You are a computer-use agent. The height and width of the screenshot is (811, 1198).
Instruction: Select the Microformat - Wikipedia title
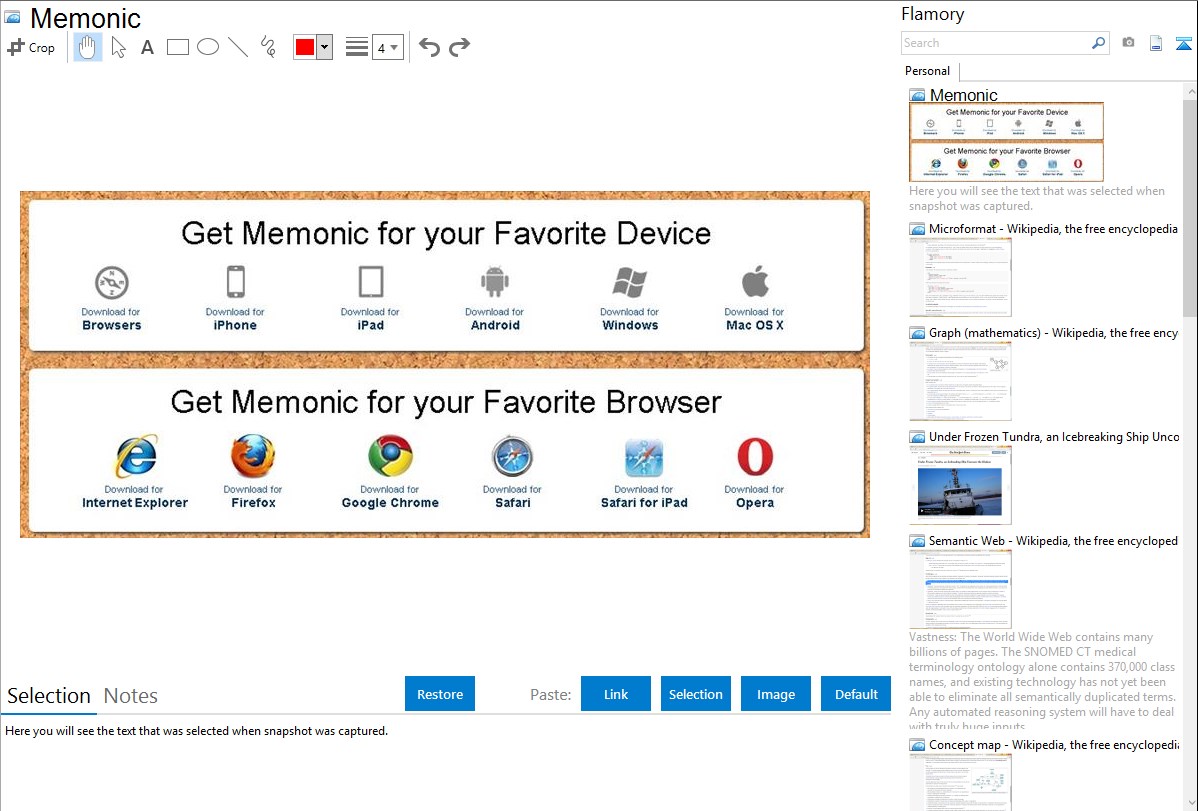(1053, 229)
